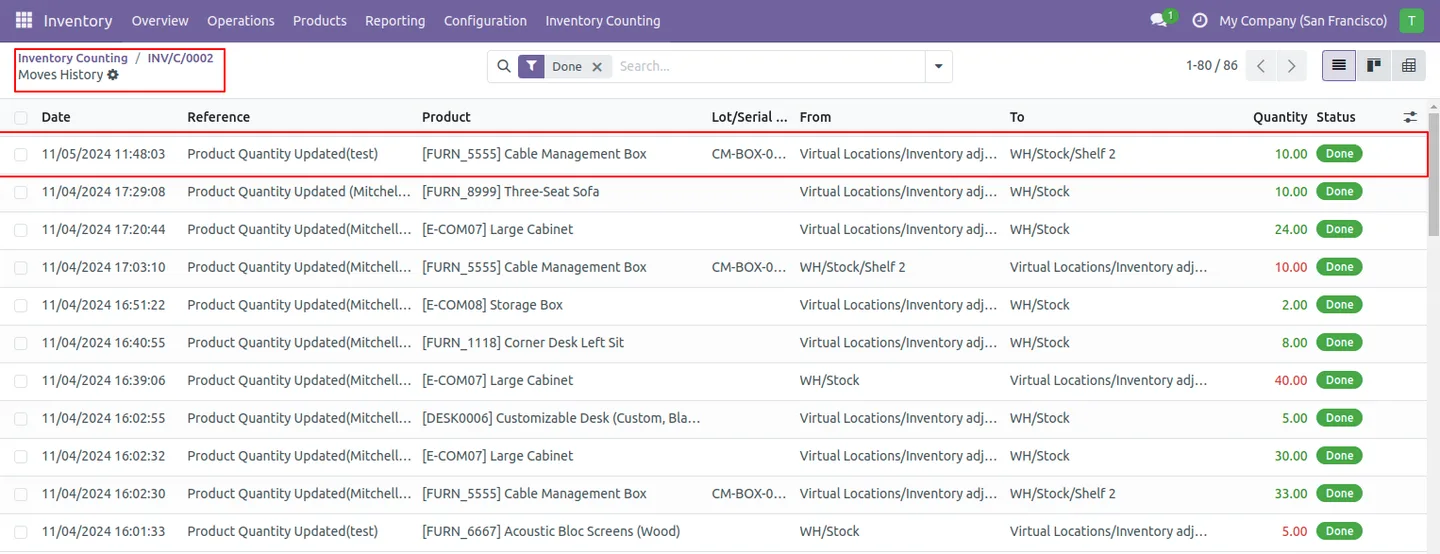The width and height of the screenshot is (1440, 554).
Task: Click the 24.00 quantity value
Action: (1291, 230)
